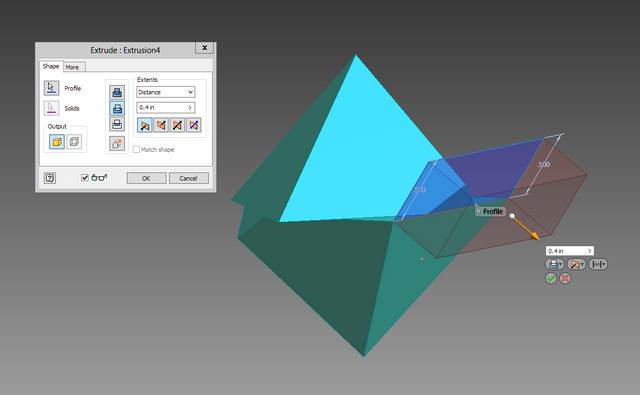This screenshot has width=640, height=395.
Task: Open the dialog help icon
Action: point(50,178)
